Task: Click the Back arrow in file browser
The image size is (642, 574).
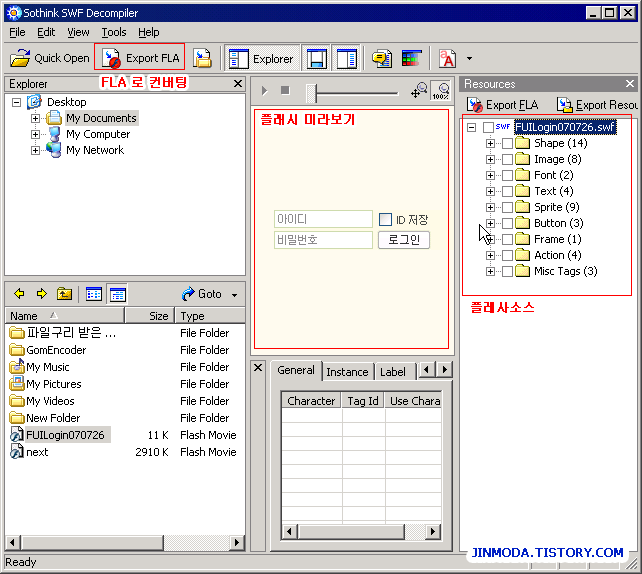Action: tap(19, 294)
